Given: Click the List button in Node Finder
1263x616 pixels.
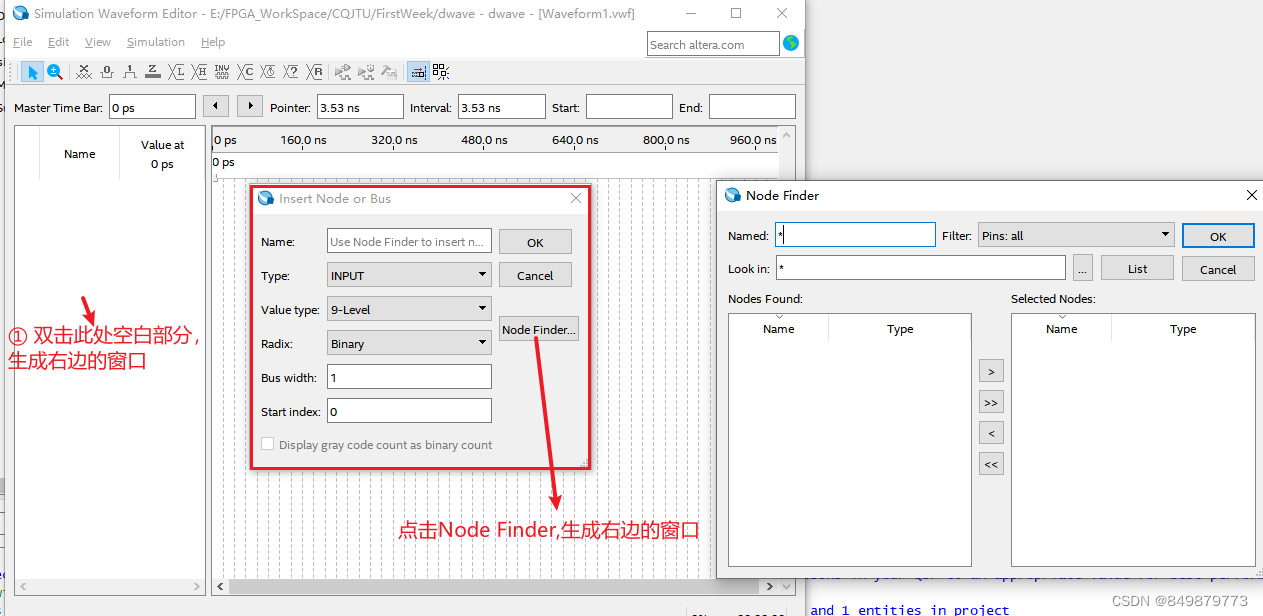Looking at the screenshot, I should click(x=1137, y=268).
